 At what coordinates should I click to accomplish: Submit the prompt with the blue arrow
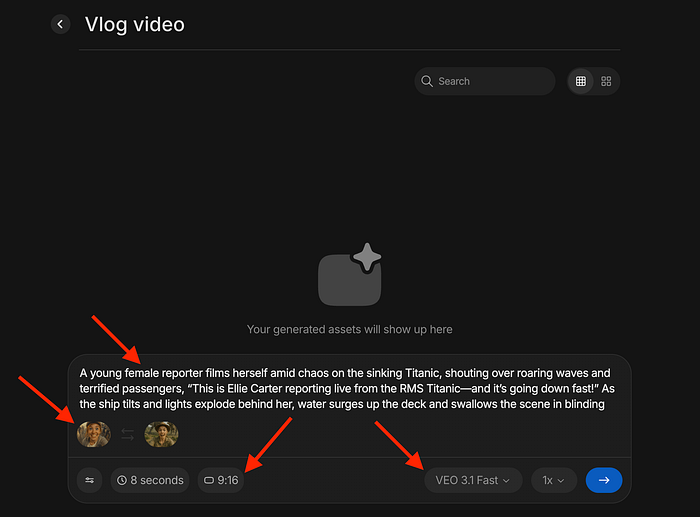[x=603, y=480]
